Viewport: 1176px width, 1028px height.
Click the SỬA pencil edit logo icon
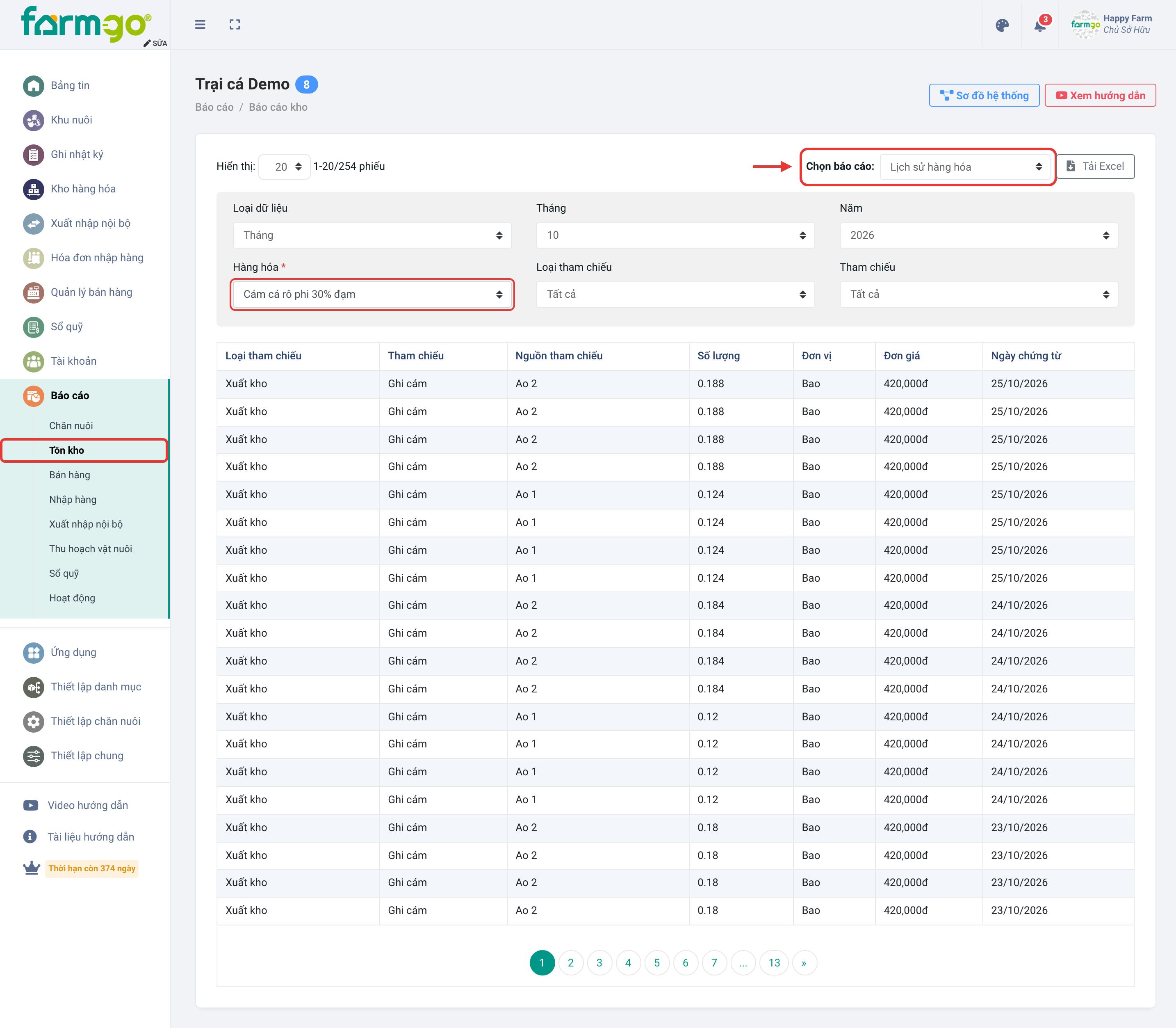point(155,43)
